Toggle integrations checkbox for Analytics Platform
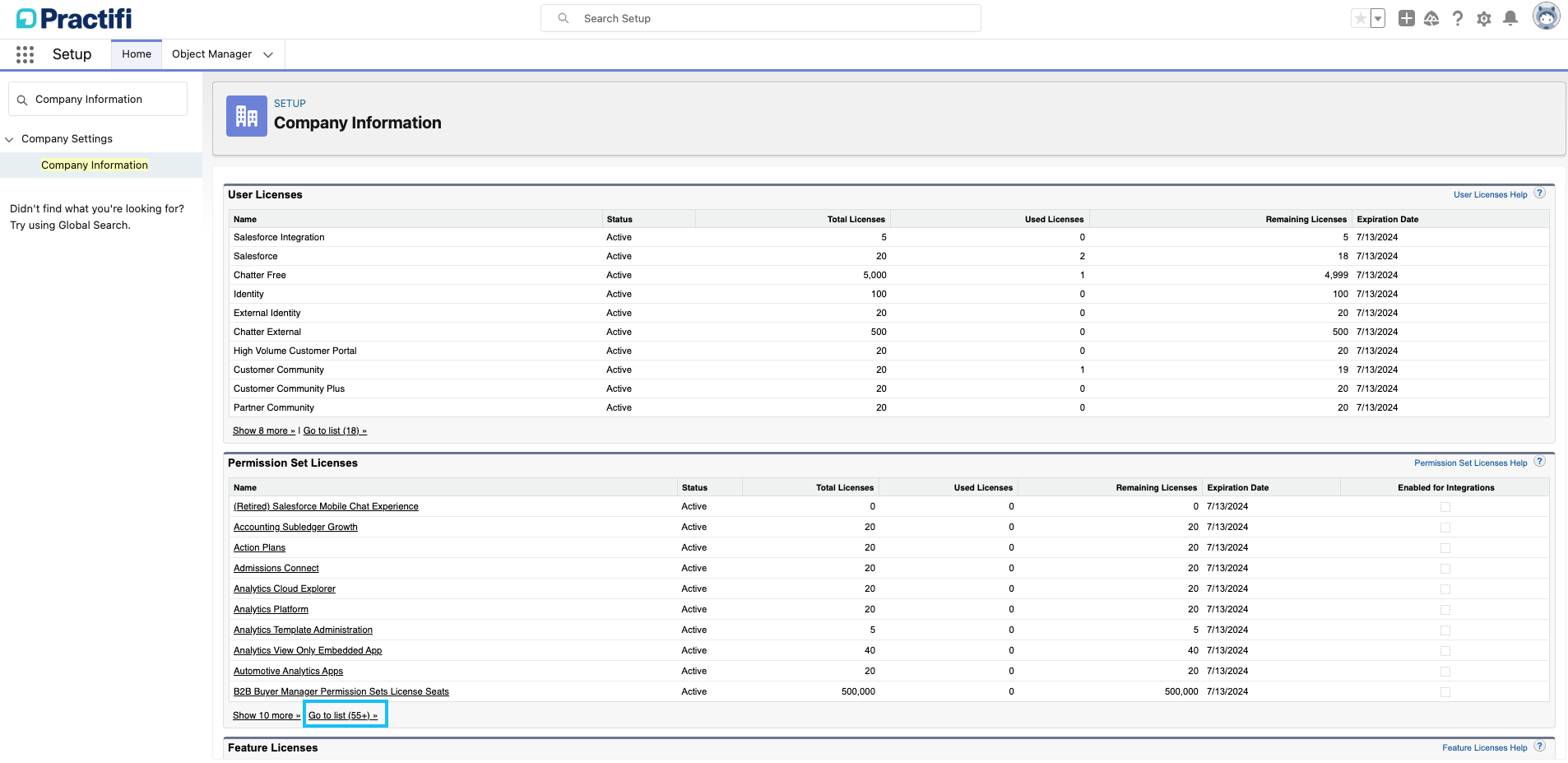The height and width of the screenshot is (763, 1568). tap(1445, 610)
